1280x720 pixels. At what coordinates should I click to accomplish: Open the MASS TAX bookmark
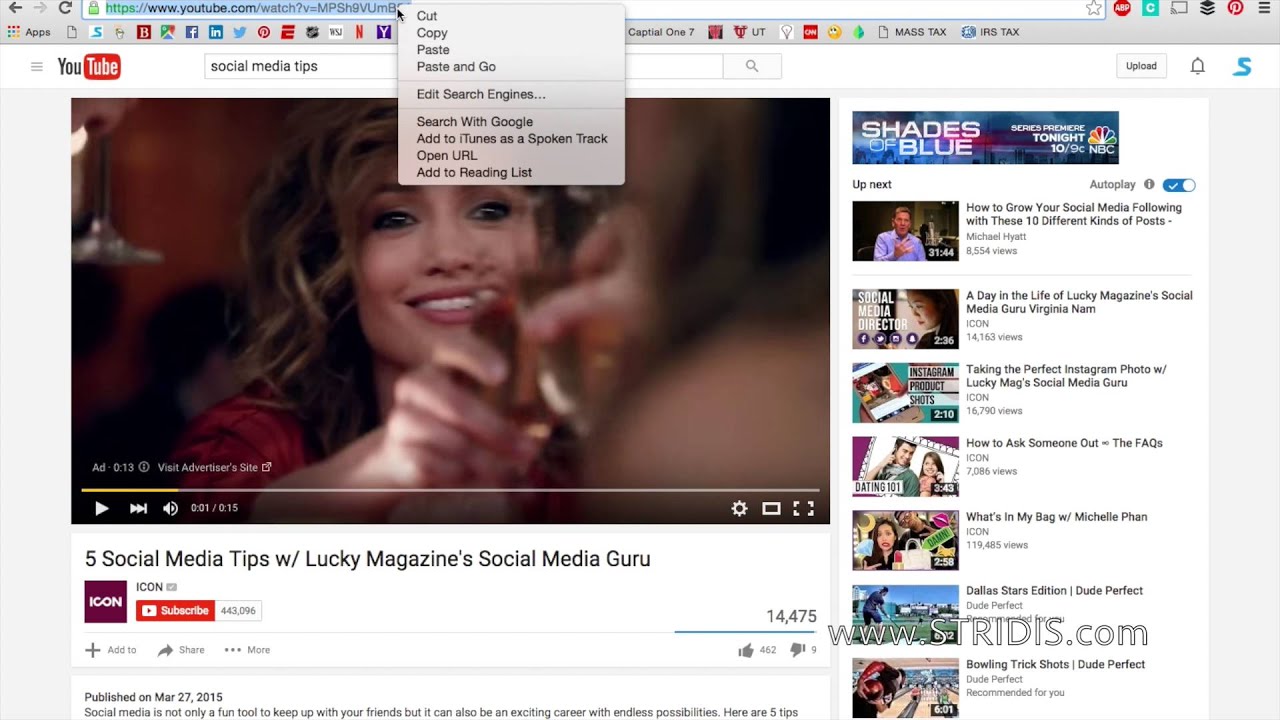(911, 32)
